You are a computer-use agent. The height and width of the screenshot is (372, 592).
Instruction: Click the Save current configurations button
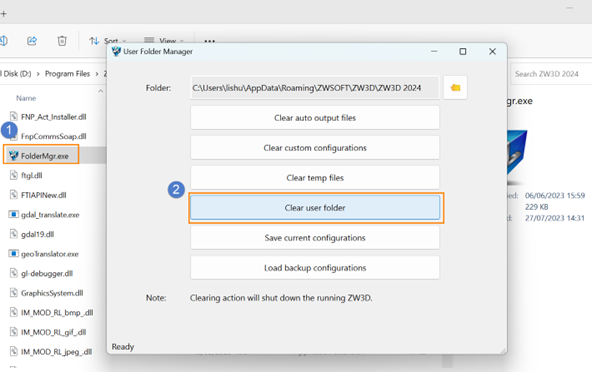point(315,238)
